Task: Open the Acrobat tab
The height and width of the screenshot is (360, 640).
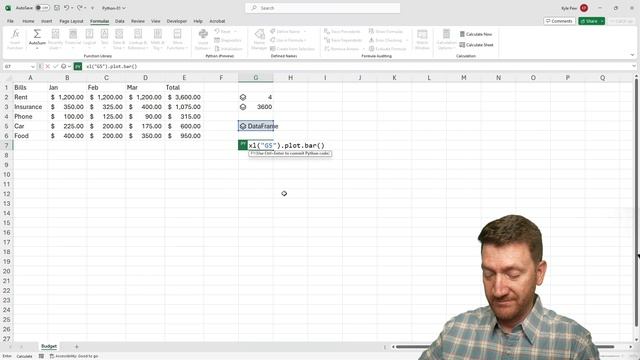Action: click(217, 21)
